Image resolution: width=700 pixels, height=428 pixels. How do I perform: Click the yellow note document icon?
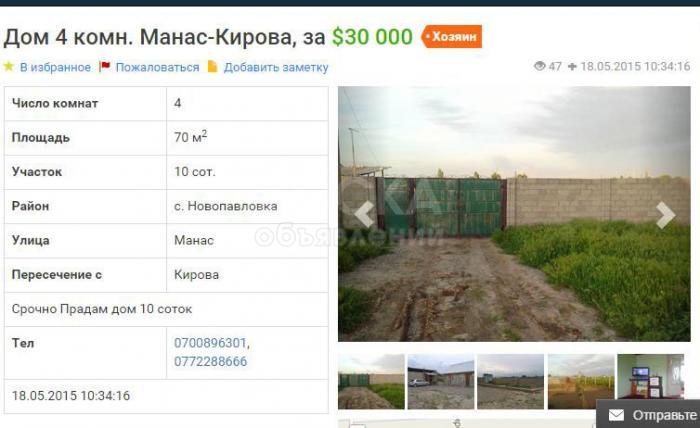pos(212,66)
